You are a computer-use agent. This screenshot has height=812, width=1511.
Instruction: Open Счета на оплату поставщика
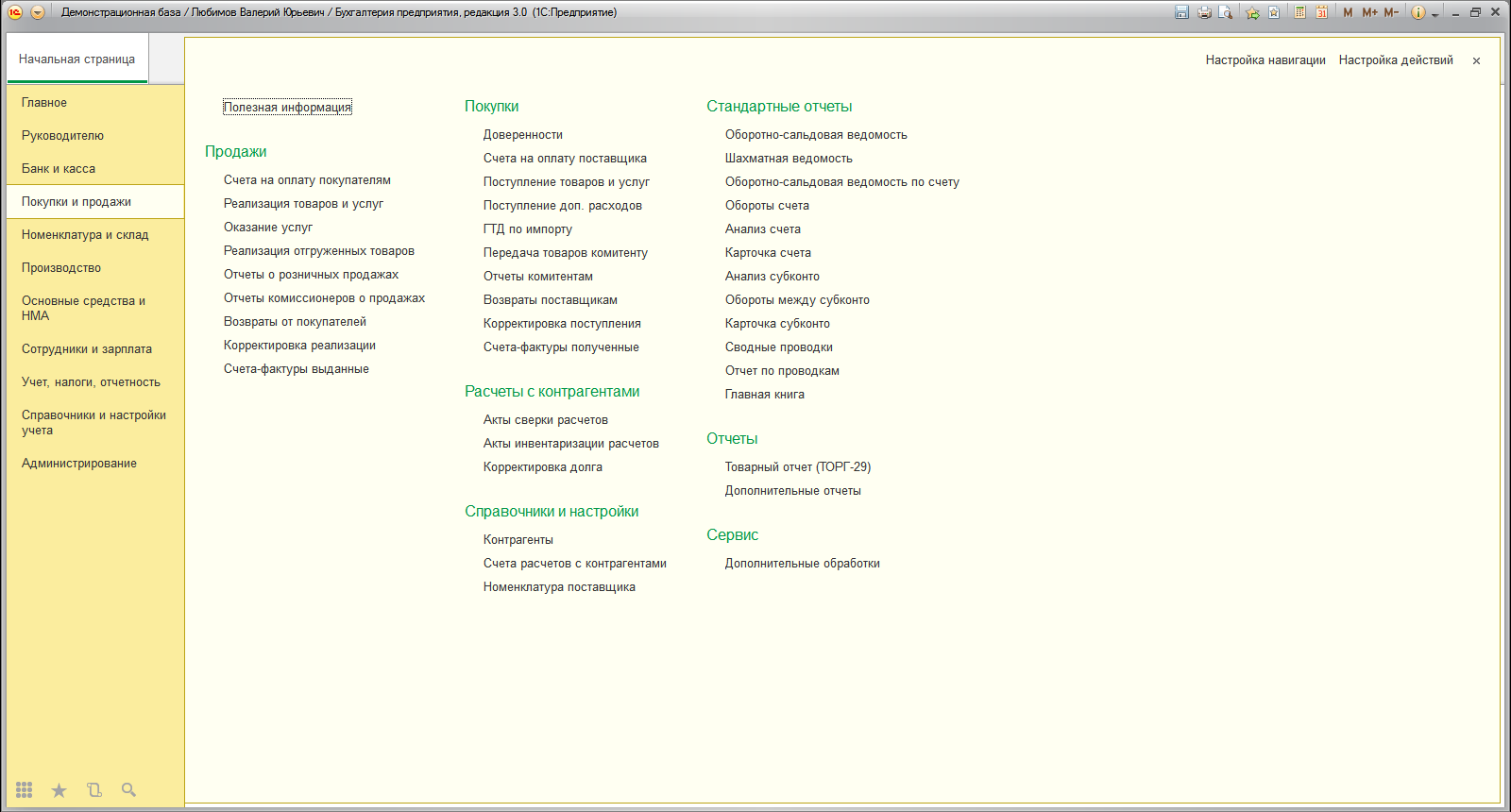[x=565, y=158]
